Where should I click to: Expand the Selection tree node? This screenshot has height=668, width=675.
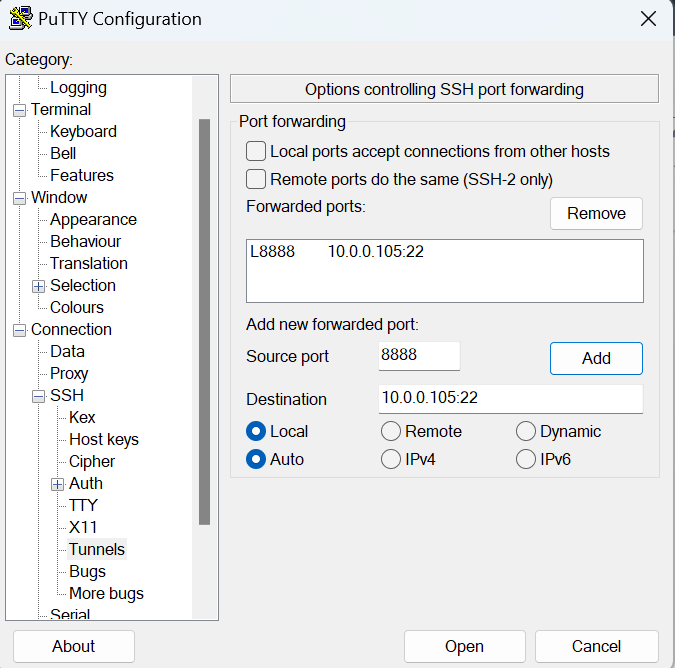(39, 286)
